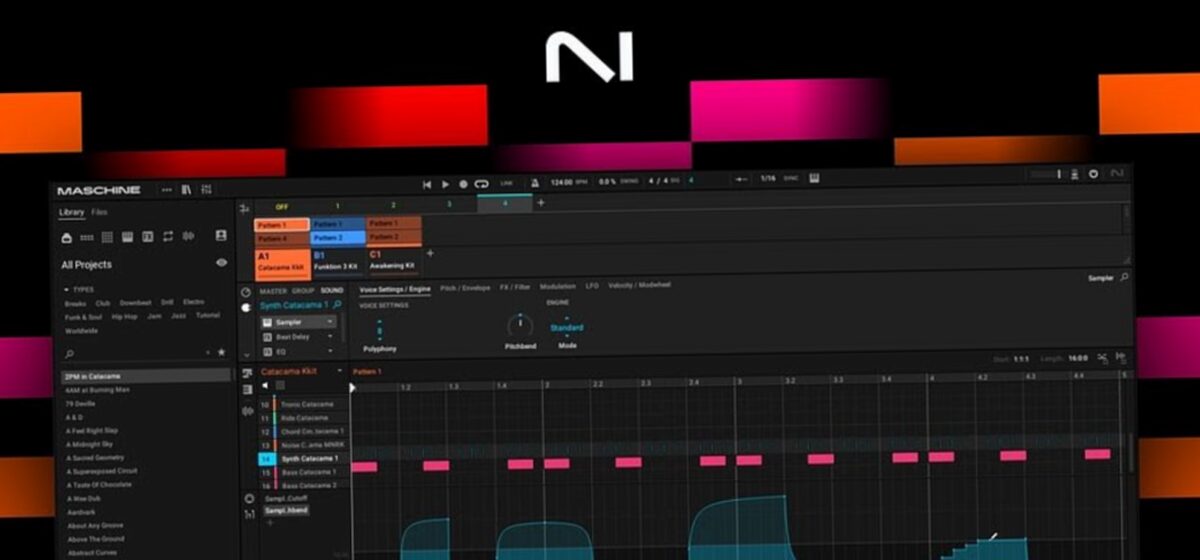Image resolution: width=1200 pixels, height=560 pixels.
Task: Select the Loops icon in browser
Action: (167, 236)
